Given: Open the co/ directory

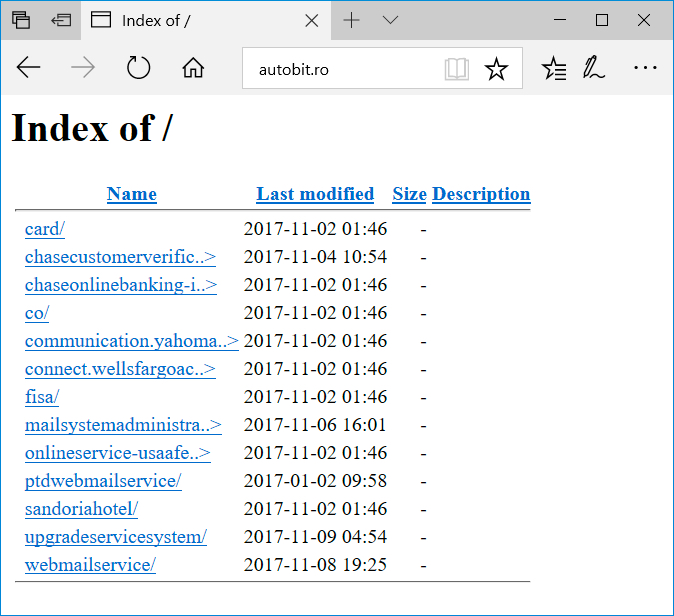Looking at the screenshot, I should coord(37,313).
